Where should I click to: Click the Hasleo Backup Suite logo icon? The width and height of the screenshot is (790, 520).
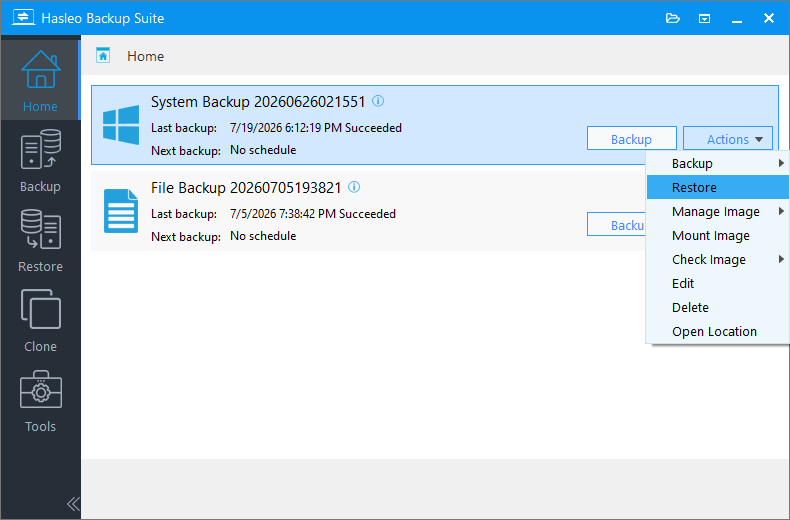pos(23,18)
